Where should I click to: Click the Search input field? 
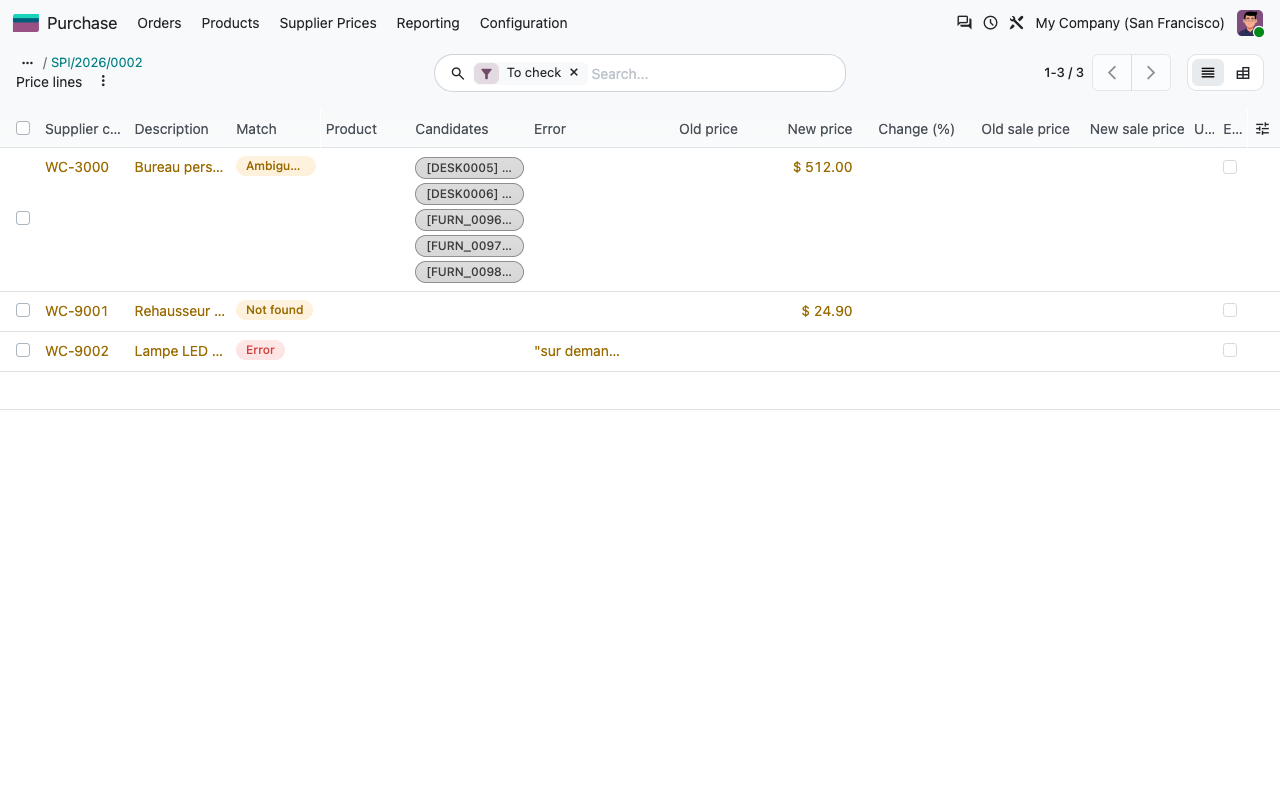point(710,73)
